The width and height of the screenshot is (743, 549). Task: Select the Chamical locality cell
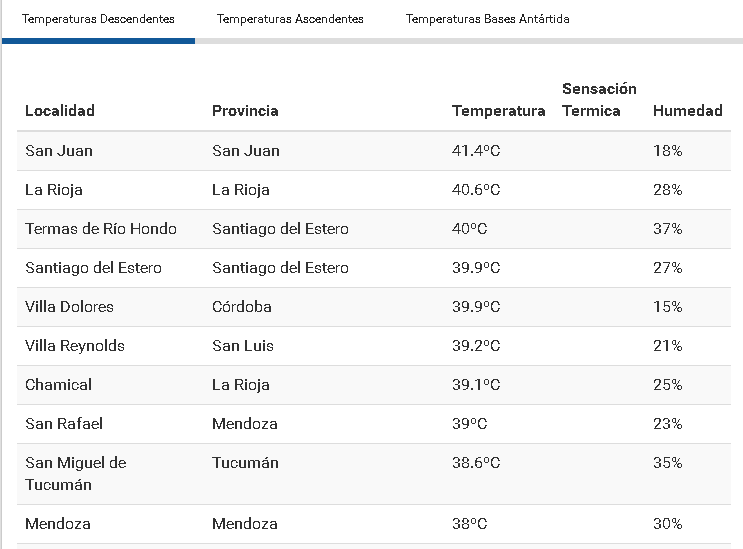click(x=58, y=385)
